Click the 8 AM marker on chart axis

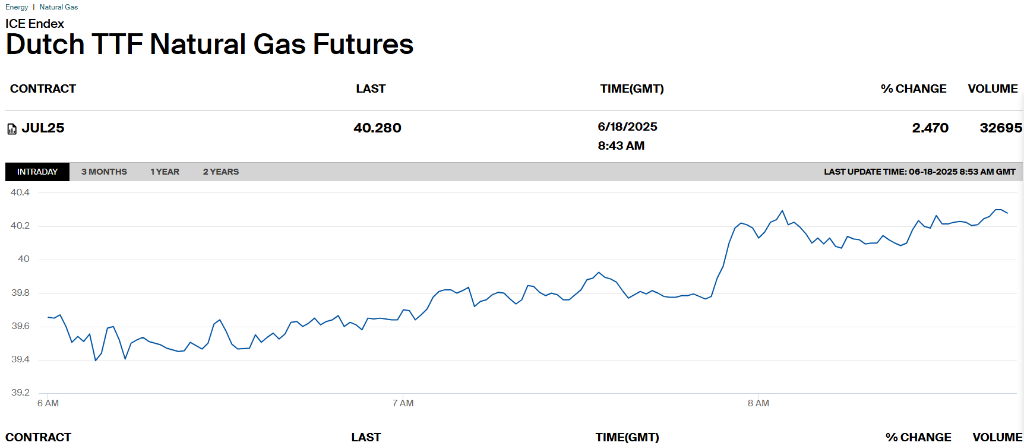pos(758,404)
